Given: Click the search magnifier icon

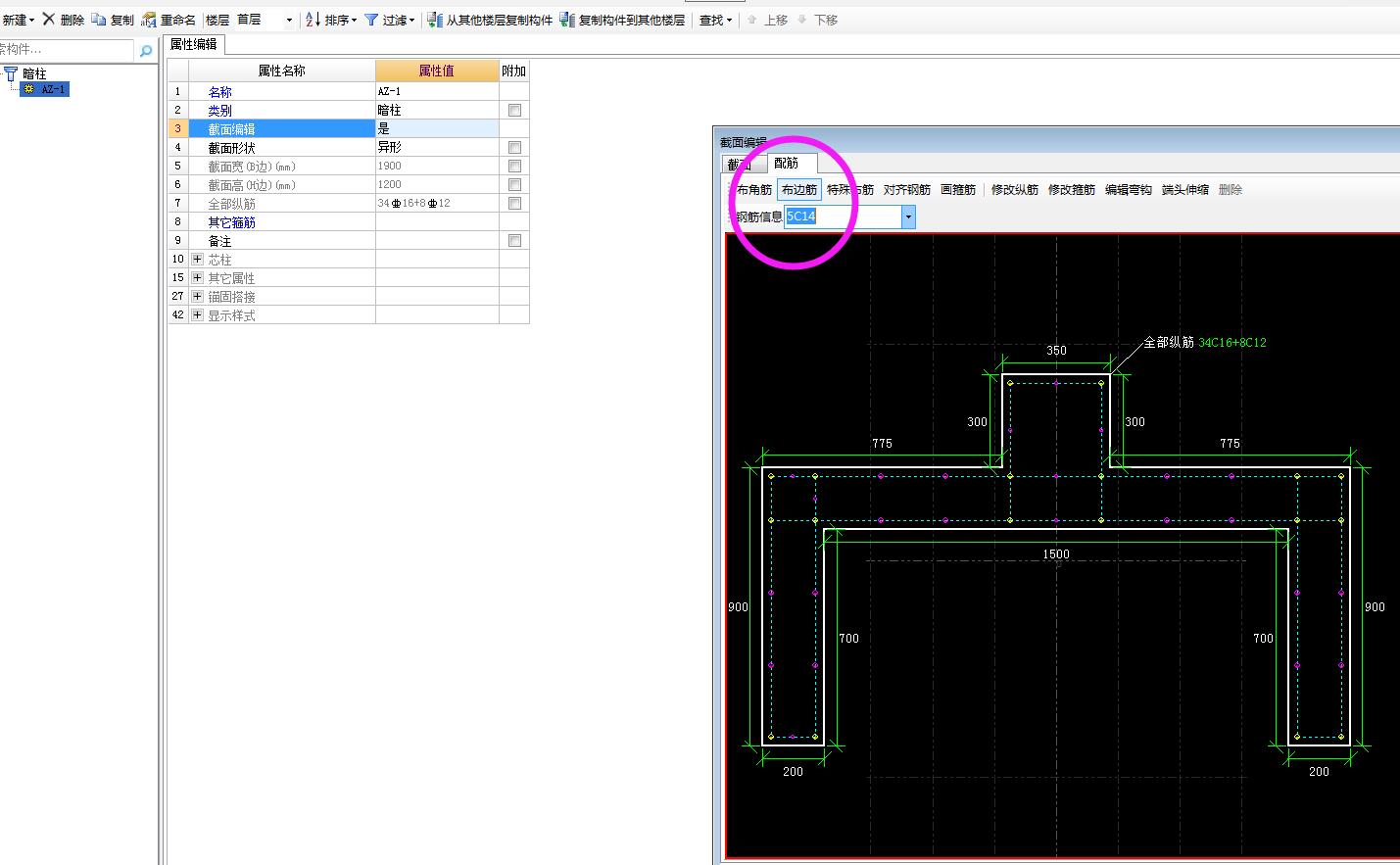Looking at the screenshot, I should click(146, 50).
